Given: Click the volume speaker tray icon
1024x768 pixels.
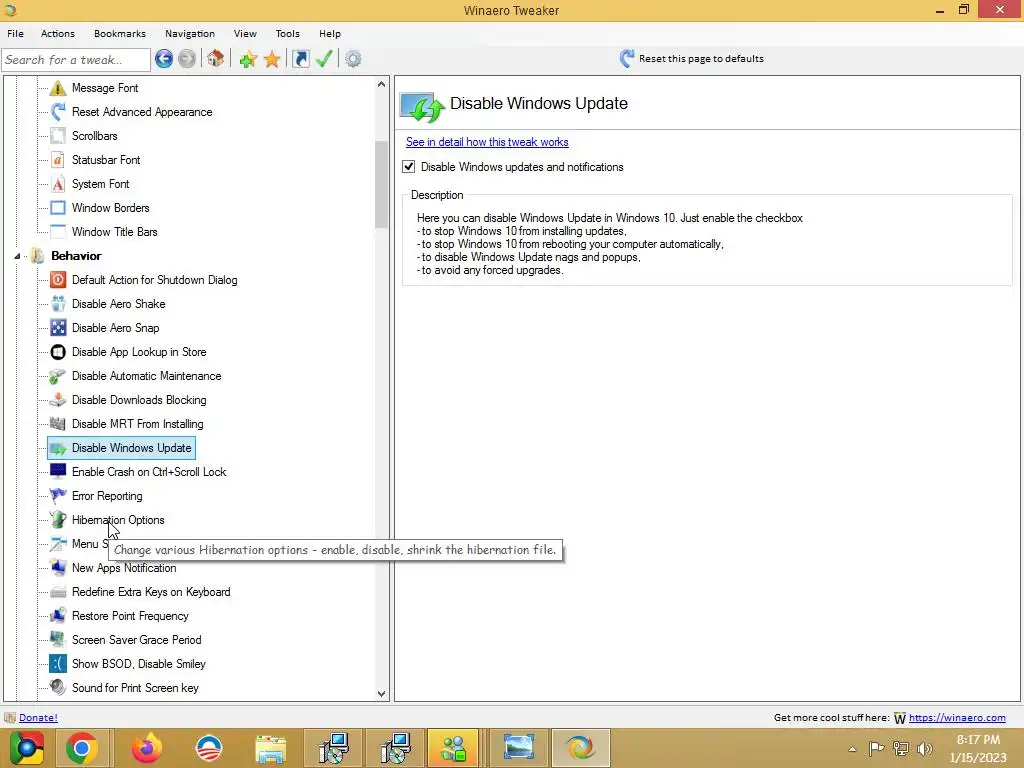Looking at the screenshot, I should pos(924,748).
